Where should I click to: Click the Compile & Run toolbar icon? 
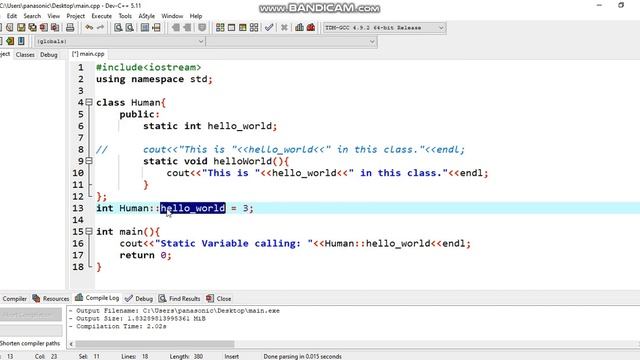[x=243, y=28]
